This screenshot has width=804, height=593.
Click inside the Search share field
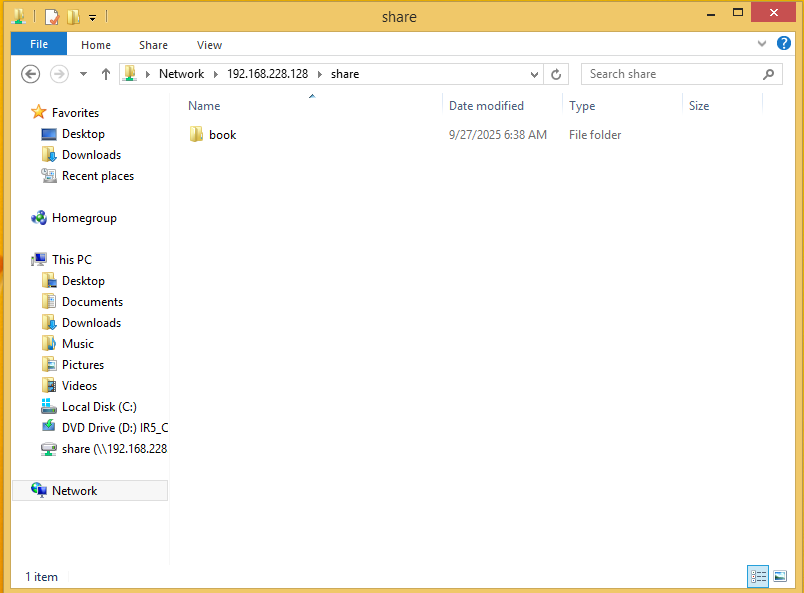pyautogui.click(x=660, y=73)
